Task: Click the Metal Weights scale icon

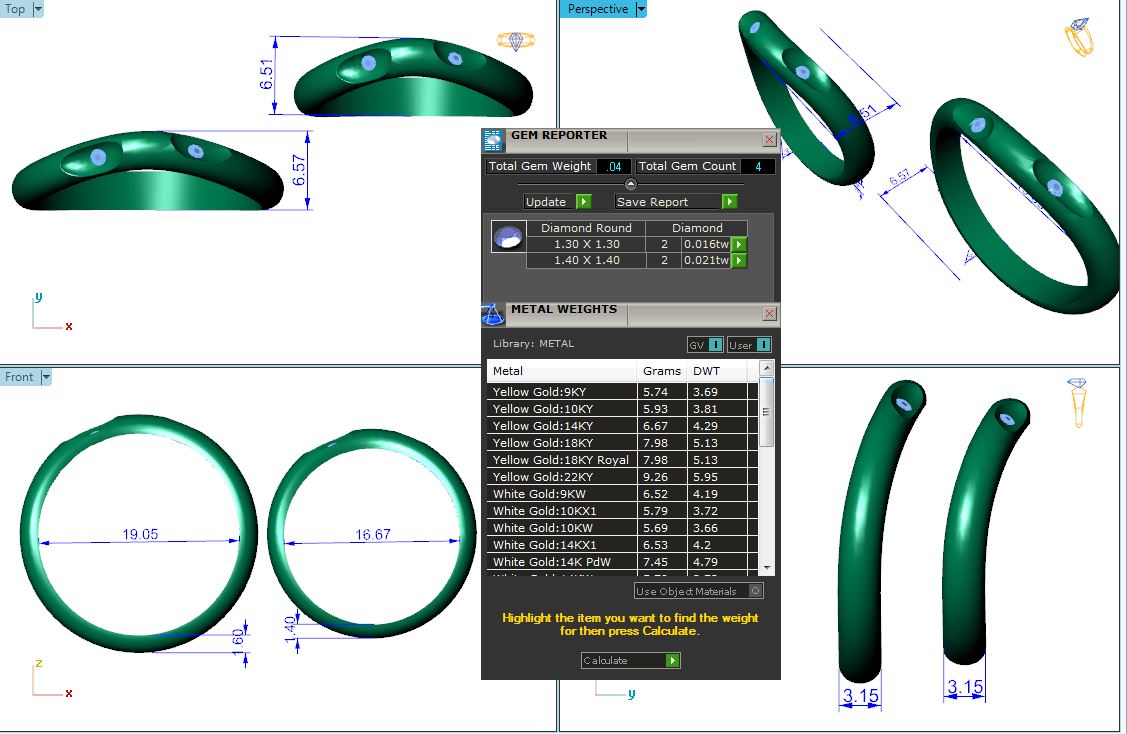Action: click(x=492, y=314)
